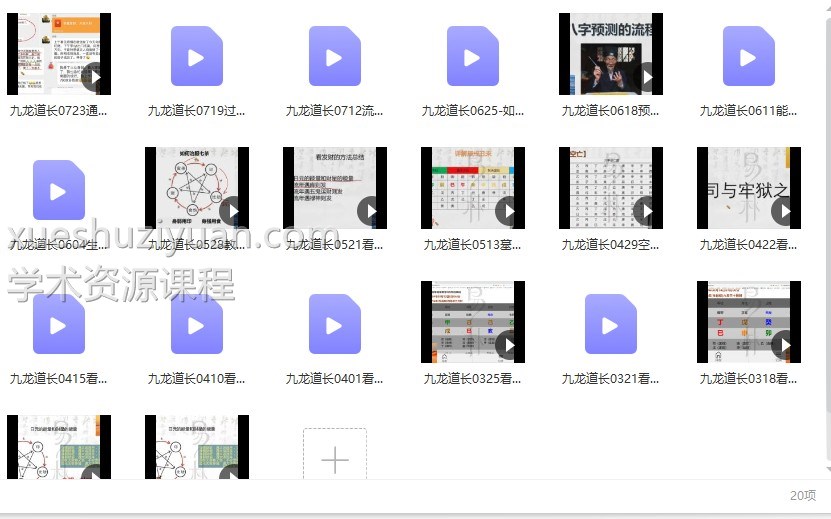Select the 九龙道长0712 video file icon
This screenshot has width=831, height=519.
(334, 57)
